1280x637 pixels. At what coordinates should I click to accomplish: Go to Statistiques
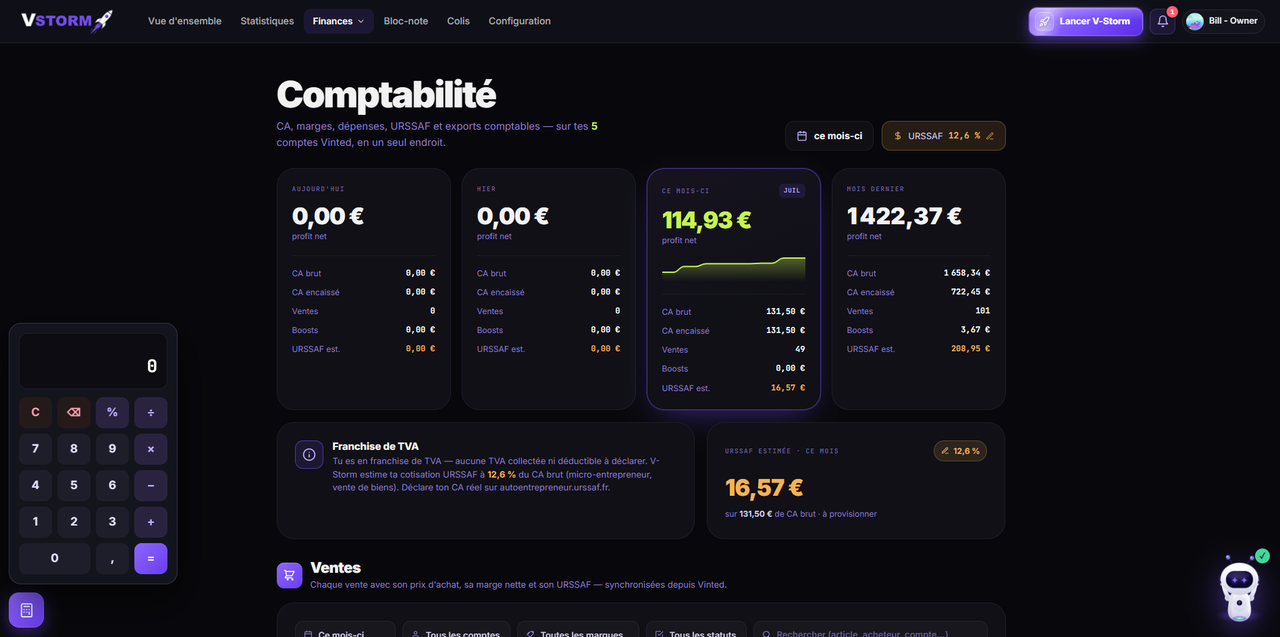coord(267,21)
